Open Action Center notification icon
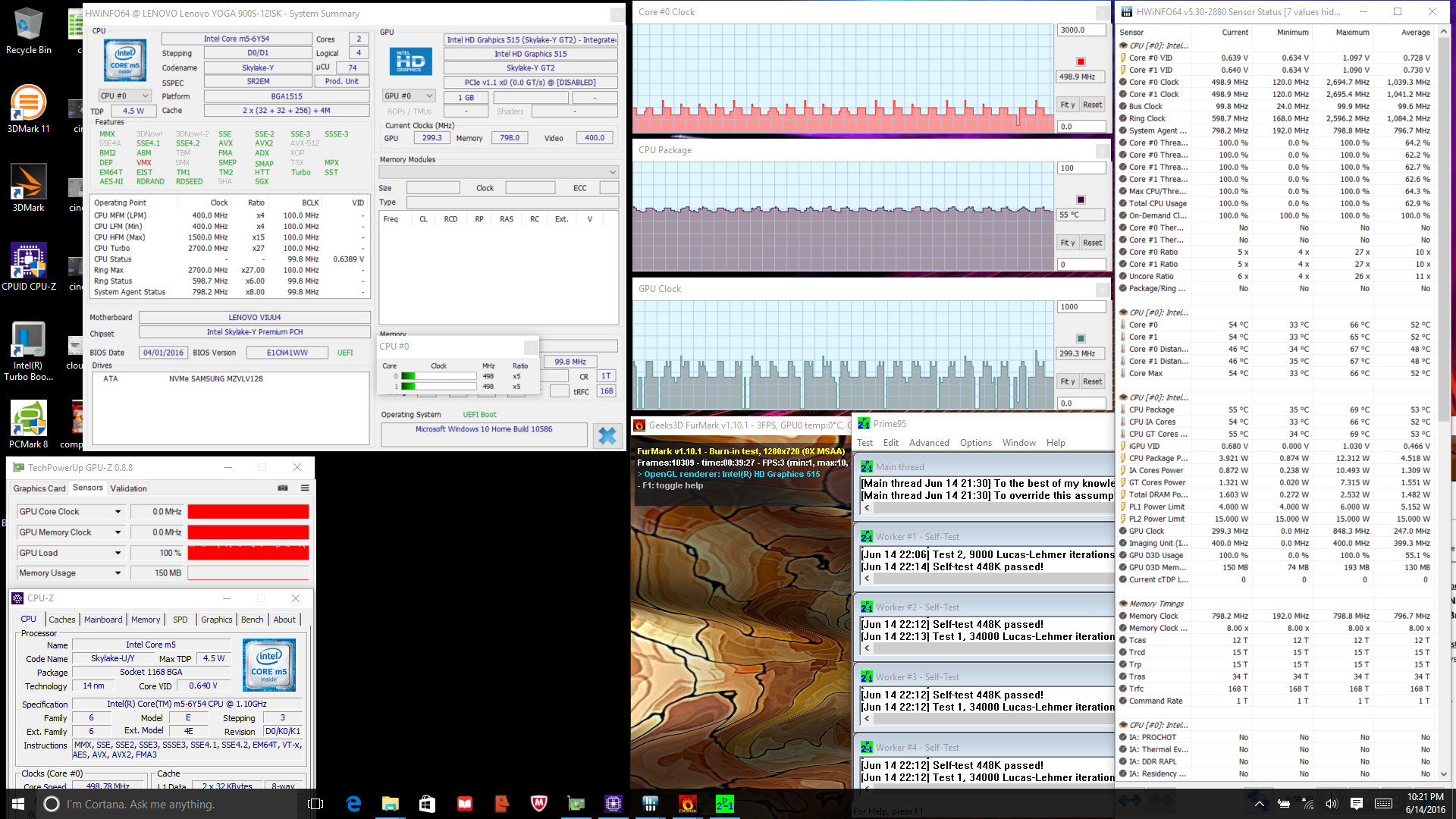This screenshot has width=1456, height=819. [x=1357, y=804]
